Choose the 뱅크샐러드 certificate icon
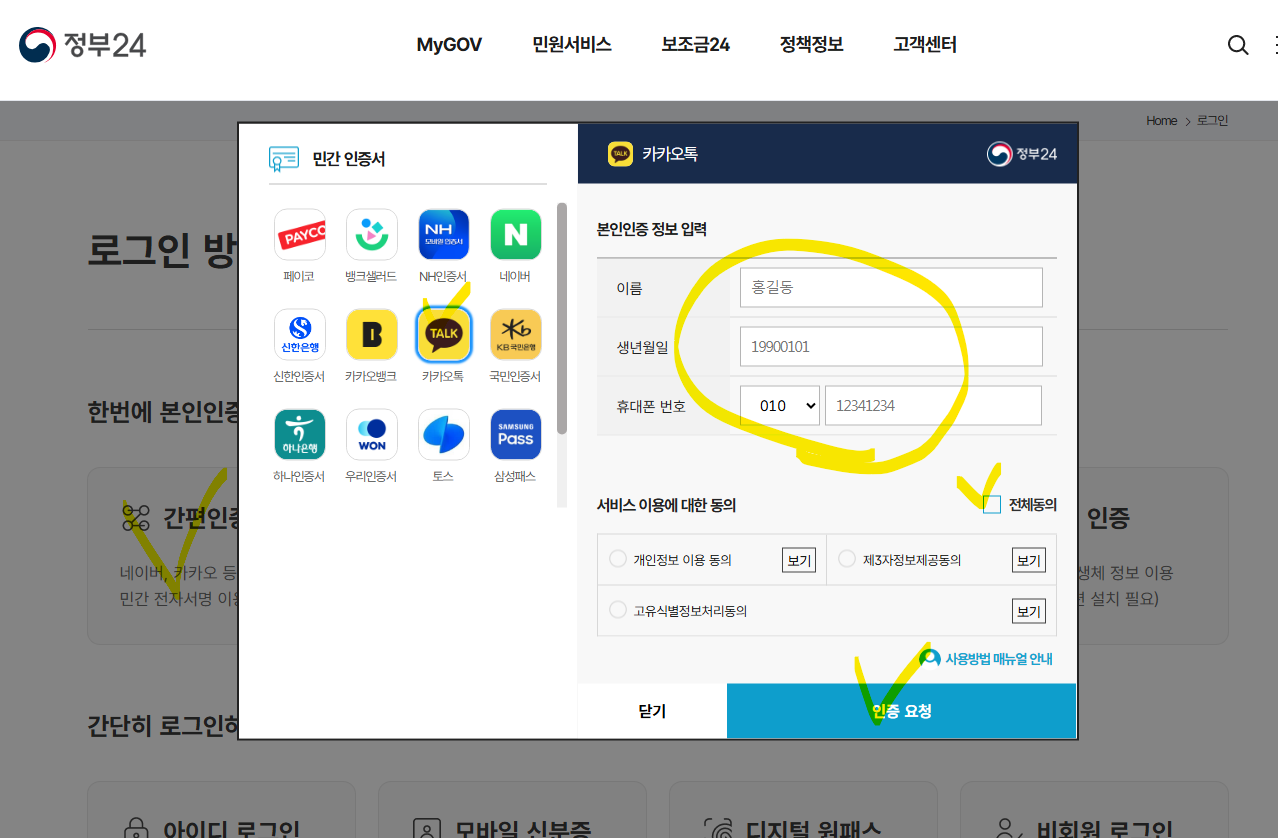This screenshot has height=838, width=1278. pos(371,234)
